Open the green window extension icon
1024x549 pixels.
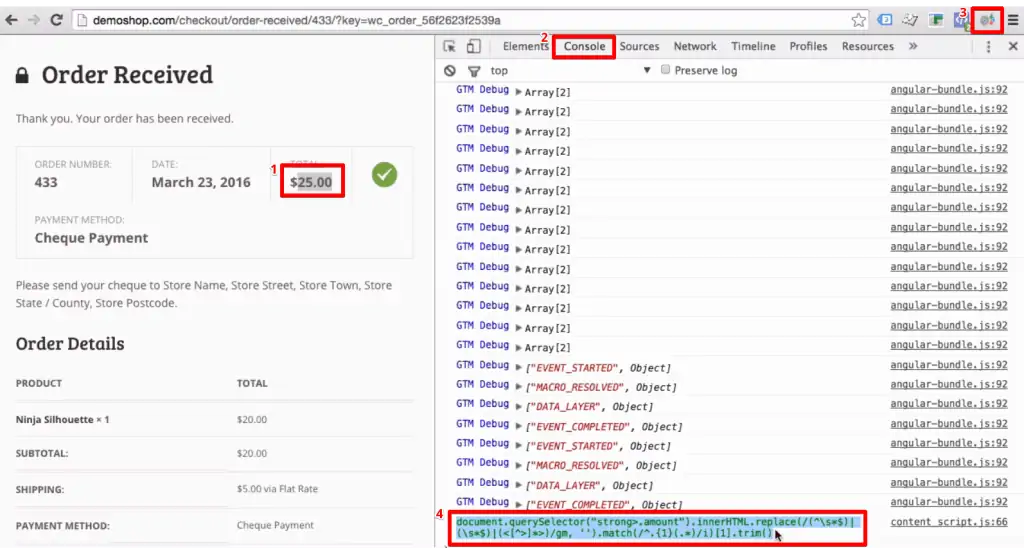936,20
